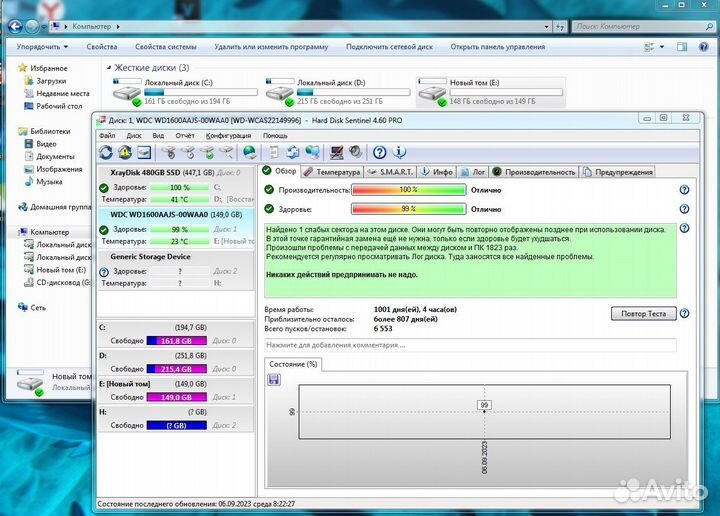Click Повтор Теста button

coord(643,314)
